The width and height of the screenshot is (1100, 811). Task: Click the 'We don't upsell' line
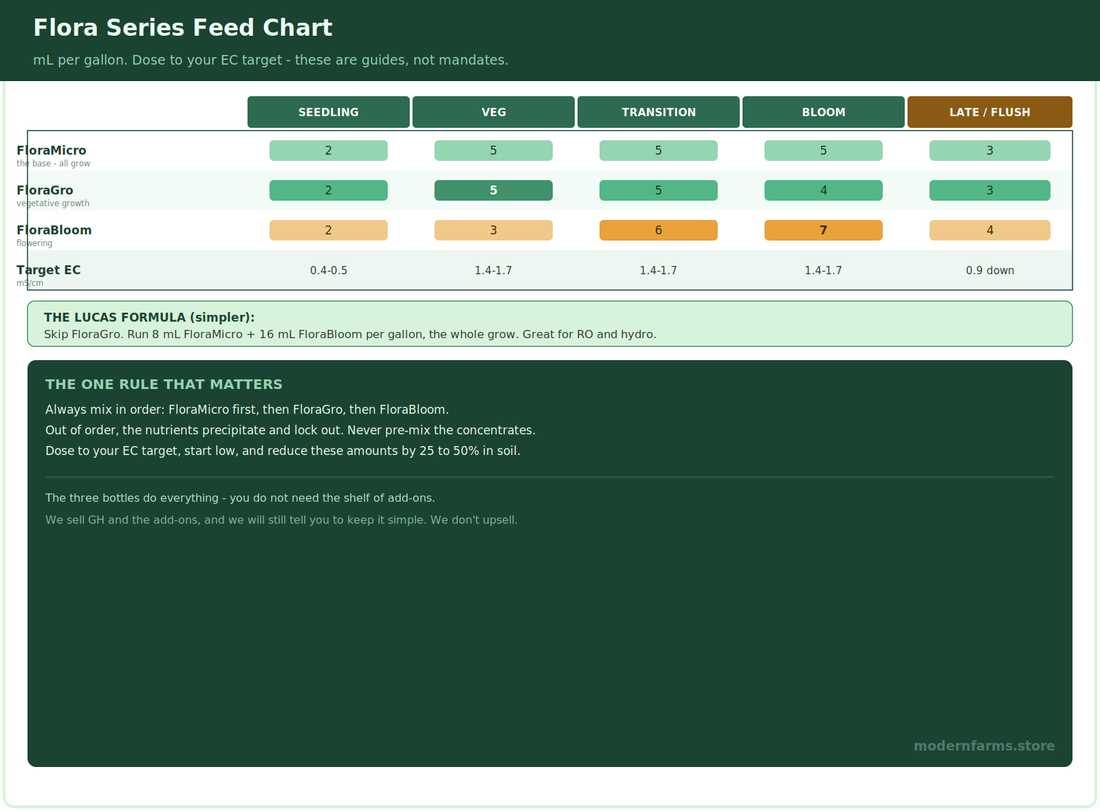pos(281,521)
